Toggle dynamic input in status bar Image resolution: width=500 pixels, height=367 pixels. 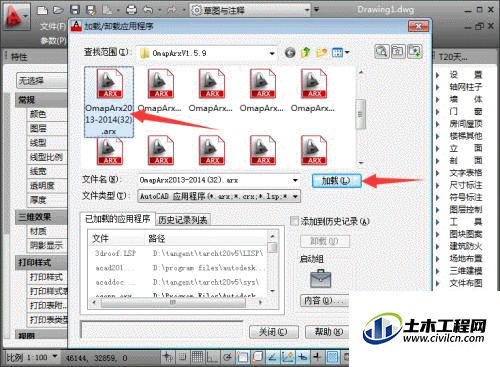tap(302, 357)
